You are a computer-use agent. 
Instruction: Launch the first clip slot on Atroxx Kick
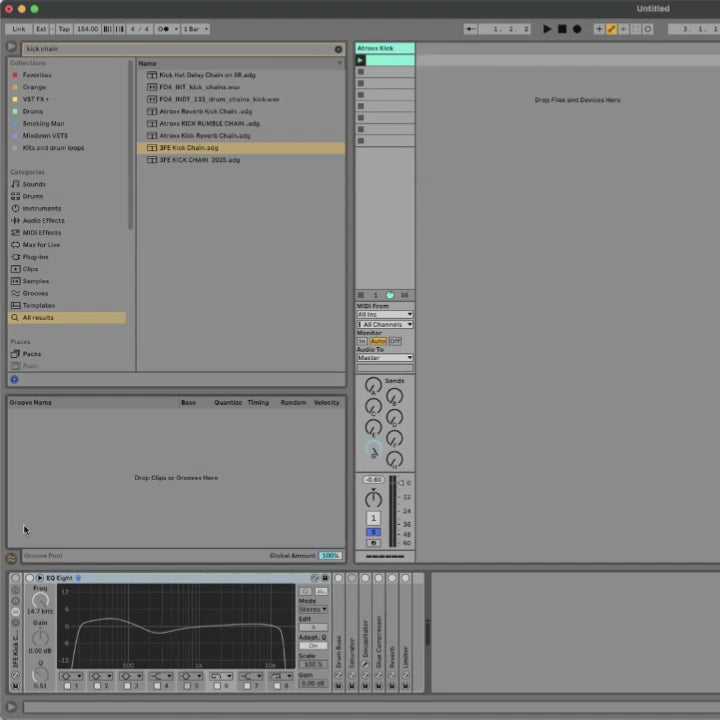click(x=361, y=60)
